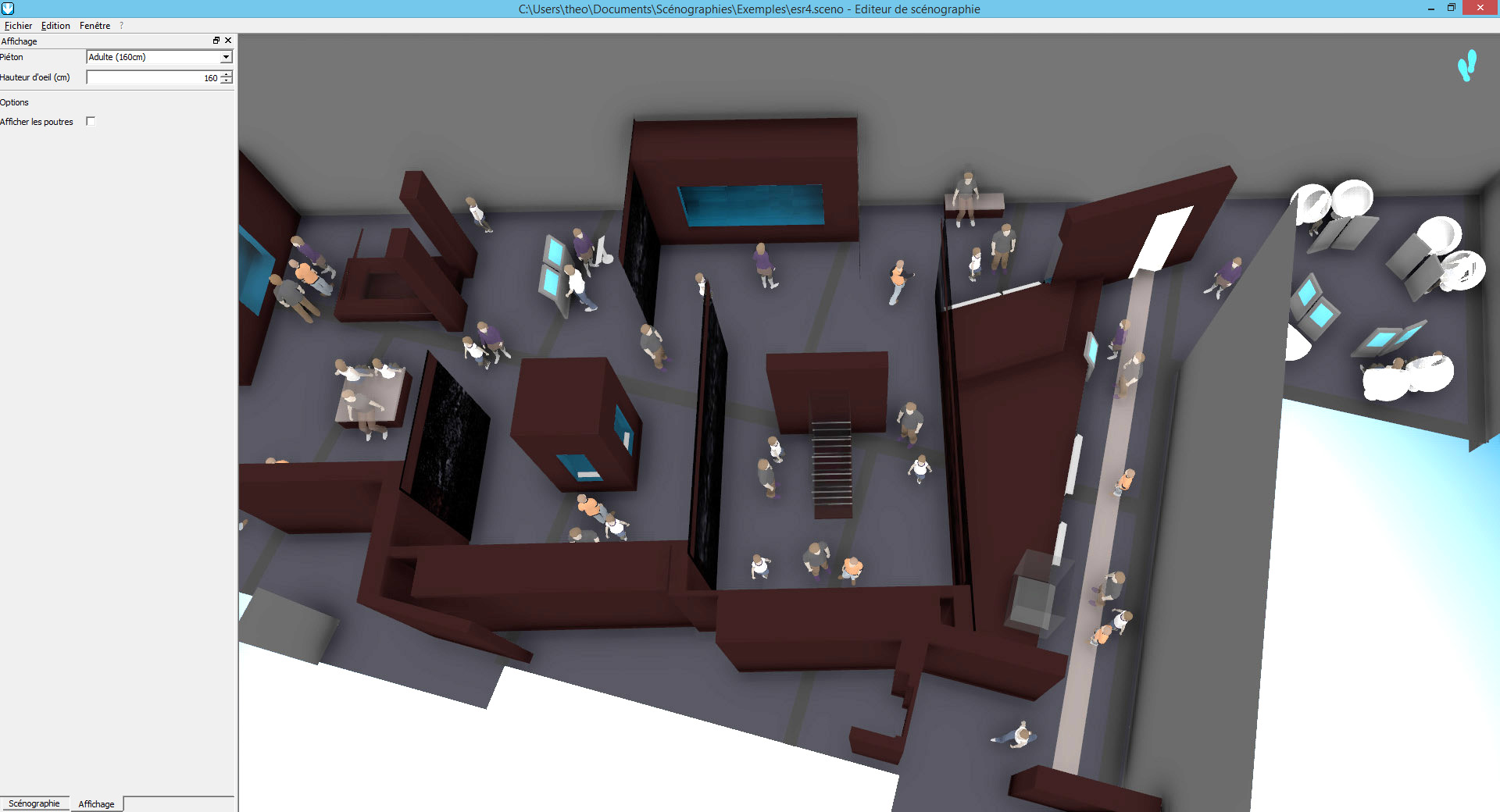Switch to the Scénographie tab
This screenshot has width=1500, height=812.
pos(34,803)
